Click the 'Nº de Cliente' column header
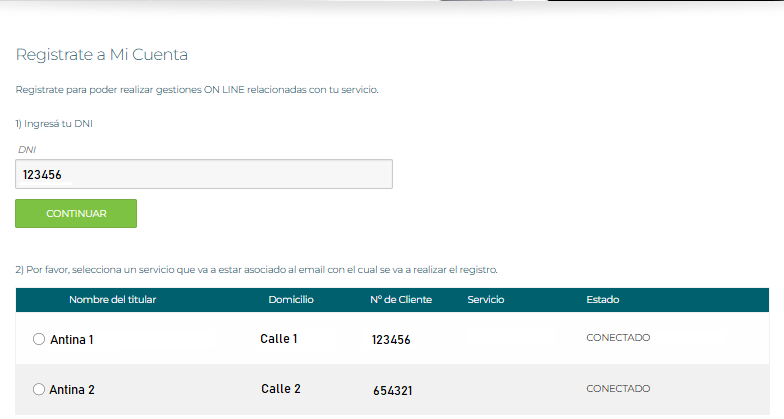The image size is (784, 419). point(401,300)
